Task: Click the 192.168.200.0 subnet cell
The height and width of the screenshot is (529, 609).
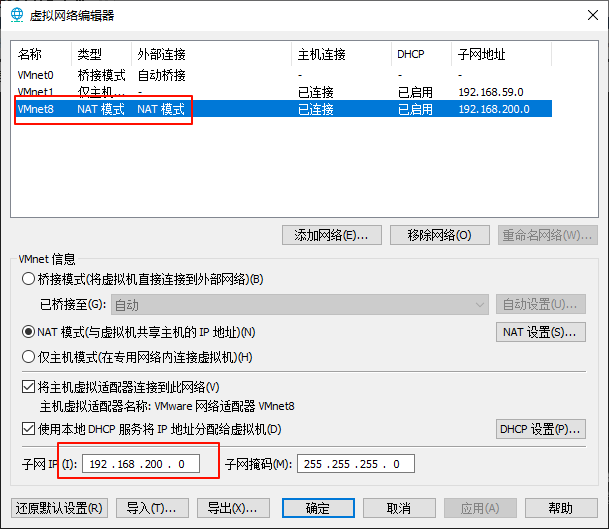Action: click(x=494, y=109)
